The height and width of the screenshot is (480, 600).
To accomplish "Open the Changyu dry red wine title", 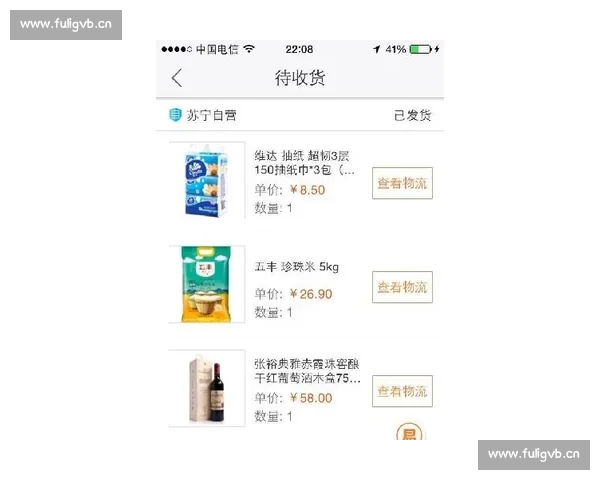I will click(x=307, y=371).
